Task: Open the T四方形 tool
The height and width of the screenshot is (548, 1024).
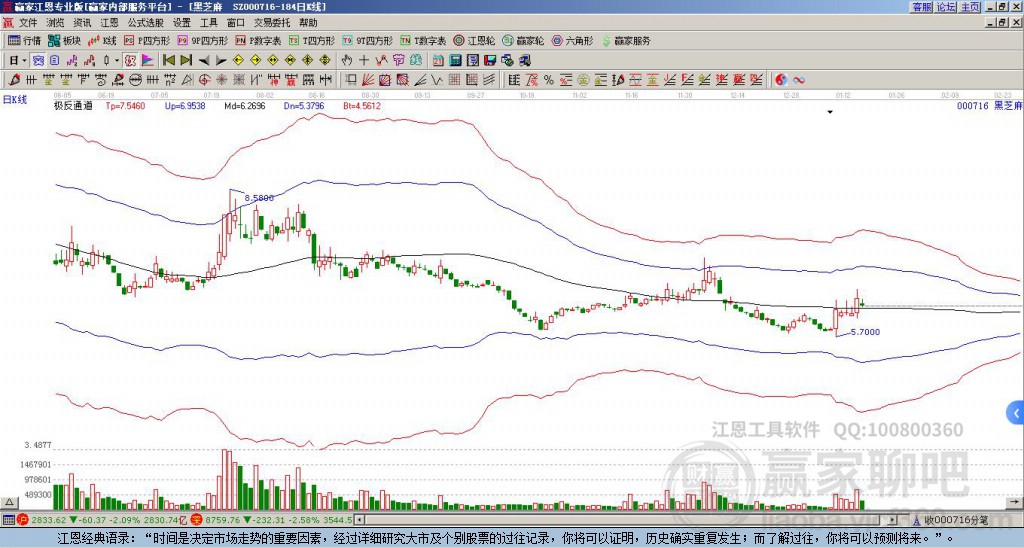Action: coord(312,40)
